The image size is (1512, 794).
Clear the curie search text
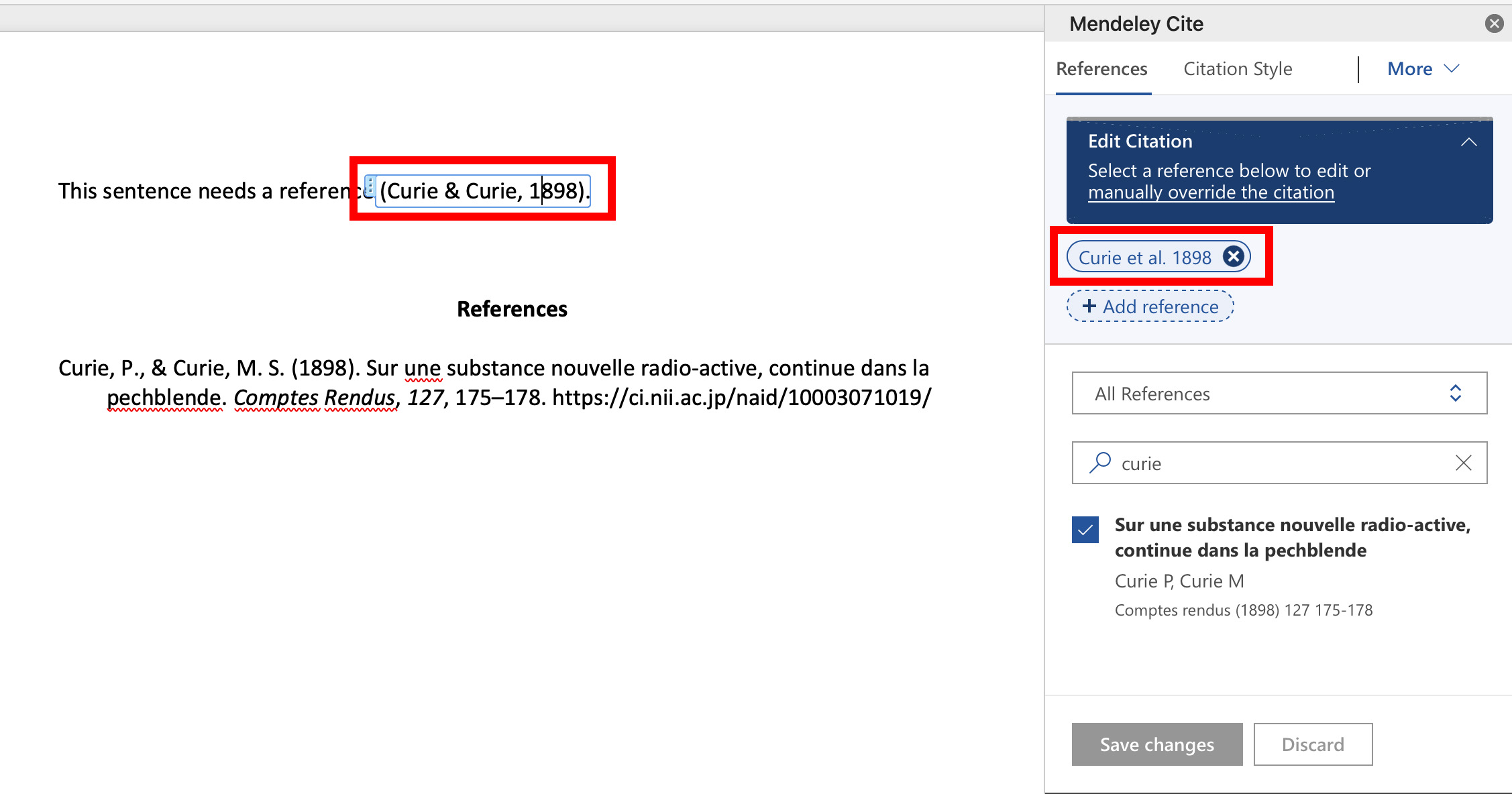point(1463,463)
